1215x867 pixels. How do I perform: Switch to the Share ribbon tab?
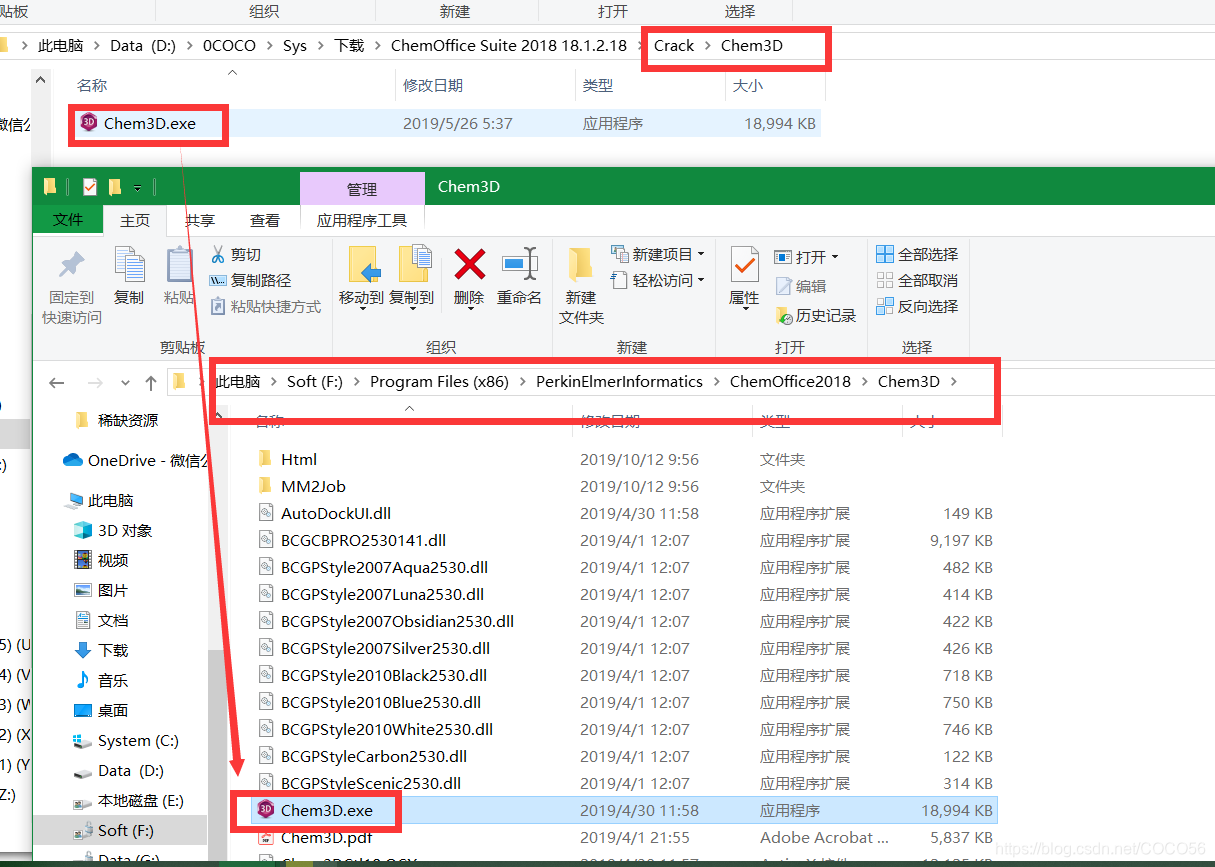pos(200,220)
